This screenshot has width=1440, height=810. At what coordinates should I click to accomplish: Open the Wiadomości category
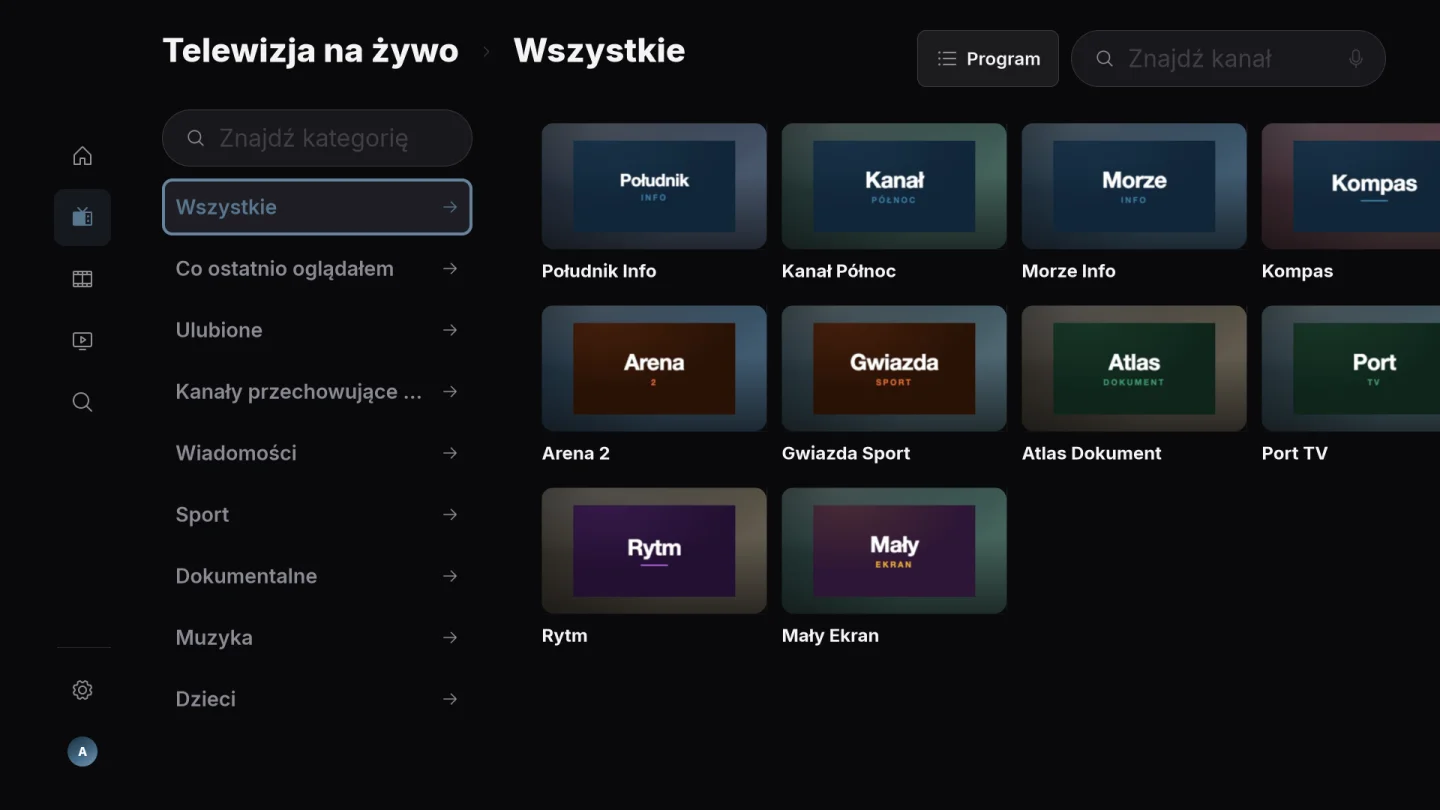point(317,453)
